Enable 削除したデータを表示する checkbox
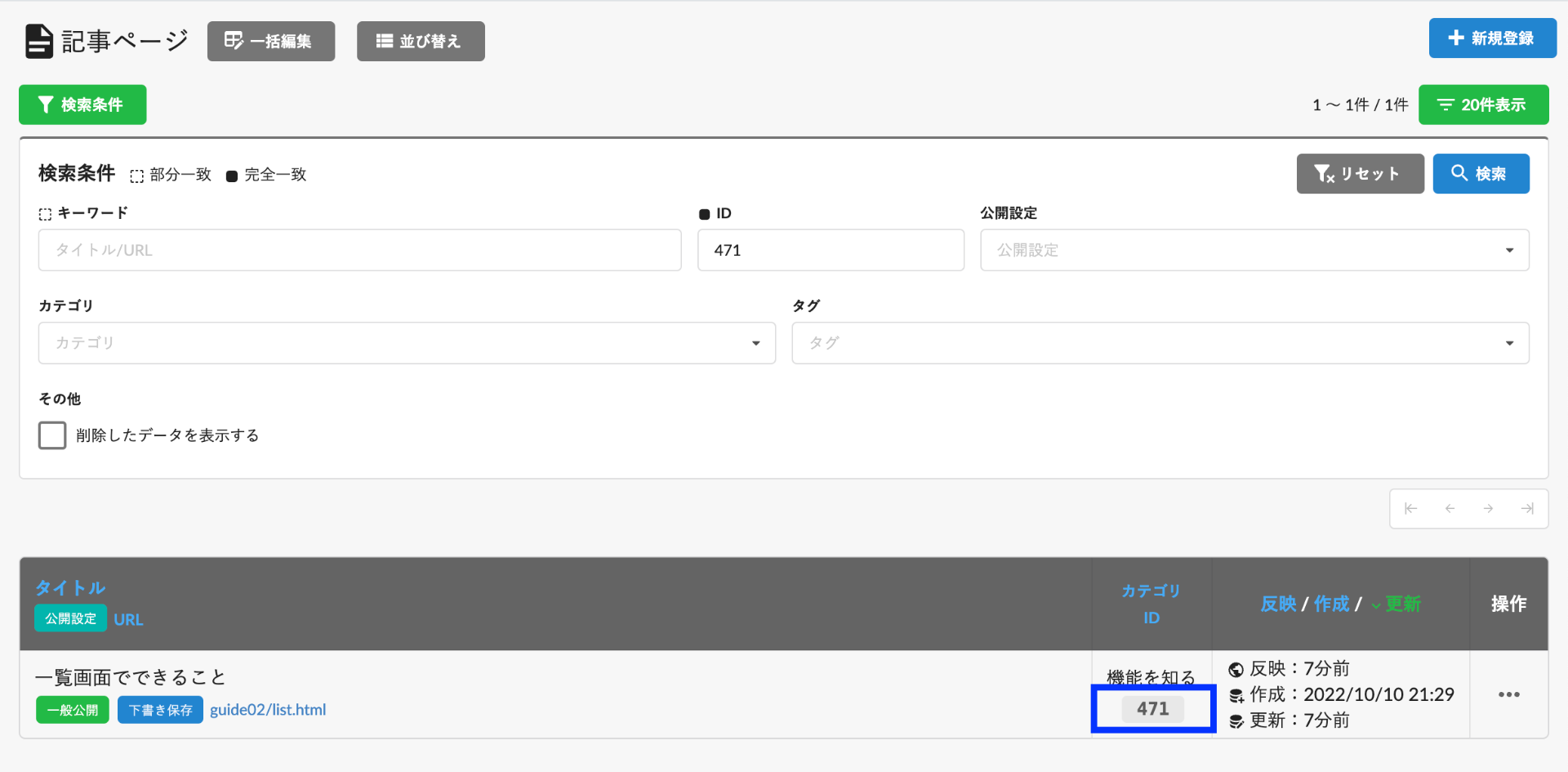 pos(52,435)
